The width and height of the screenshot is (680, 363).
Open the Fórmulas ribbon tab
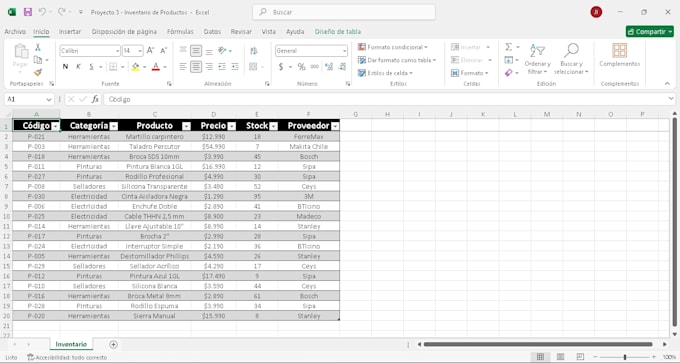click(x=180, y=32)
